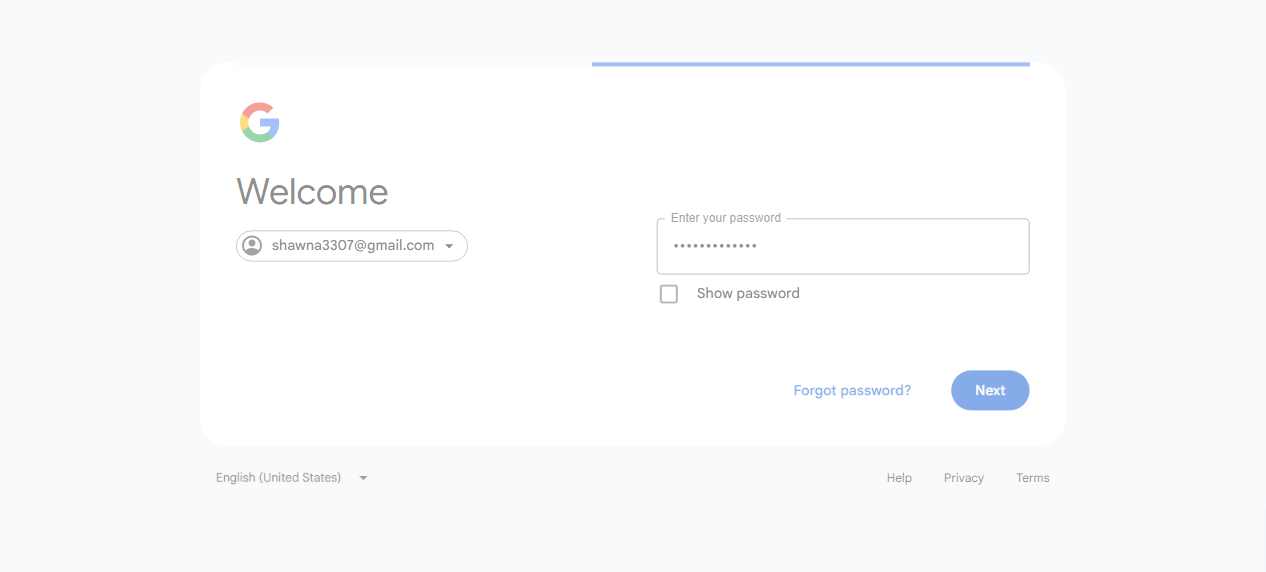
Task: Open the Privacy link
Action: [964, 478]
